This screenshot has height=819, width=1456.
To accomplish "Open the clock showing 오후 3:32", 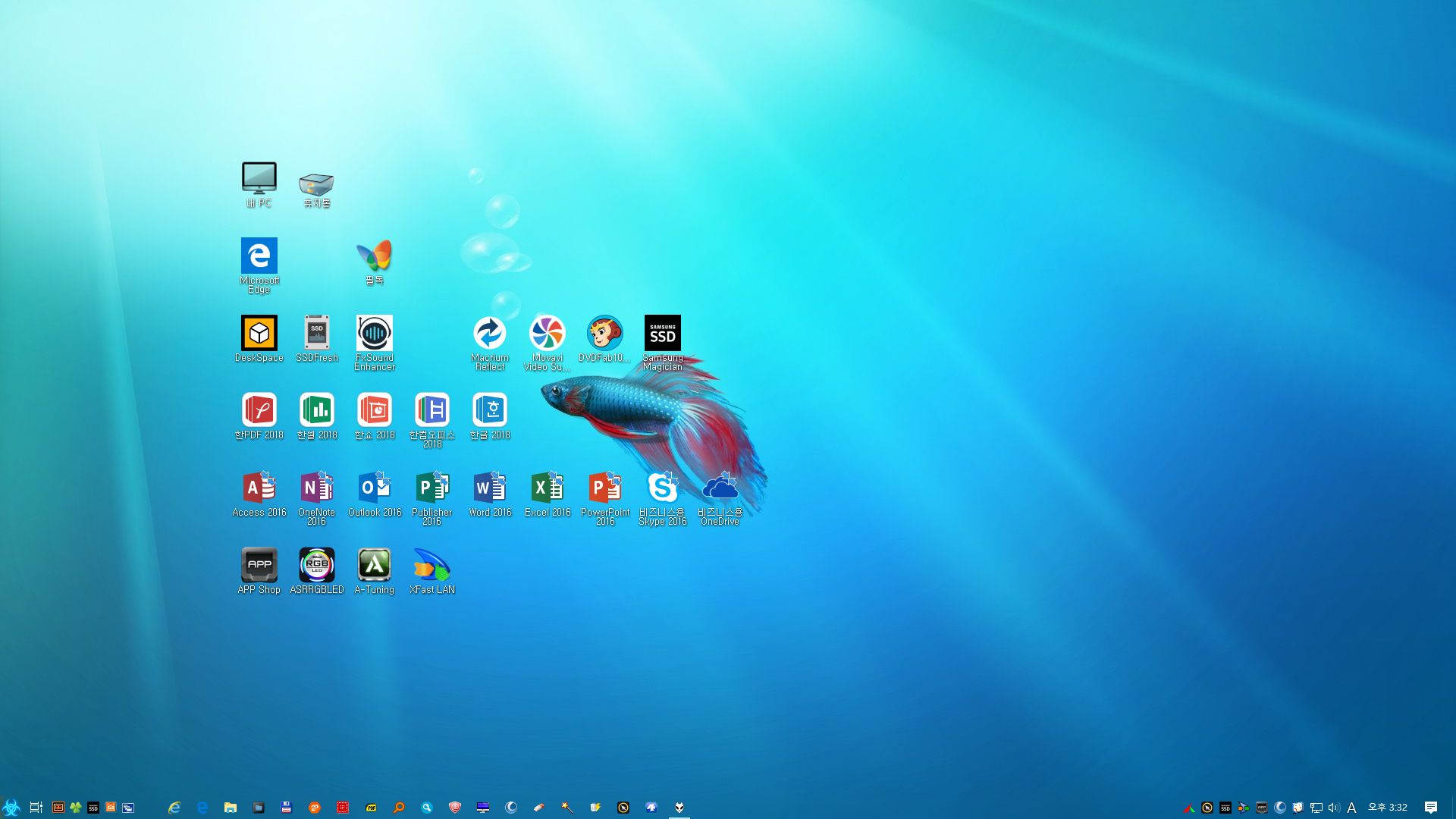I will tap(1388, 807).
